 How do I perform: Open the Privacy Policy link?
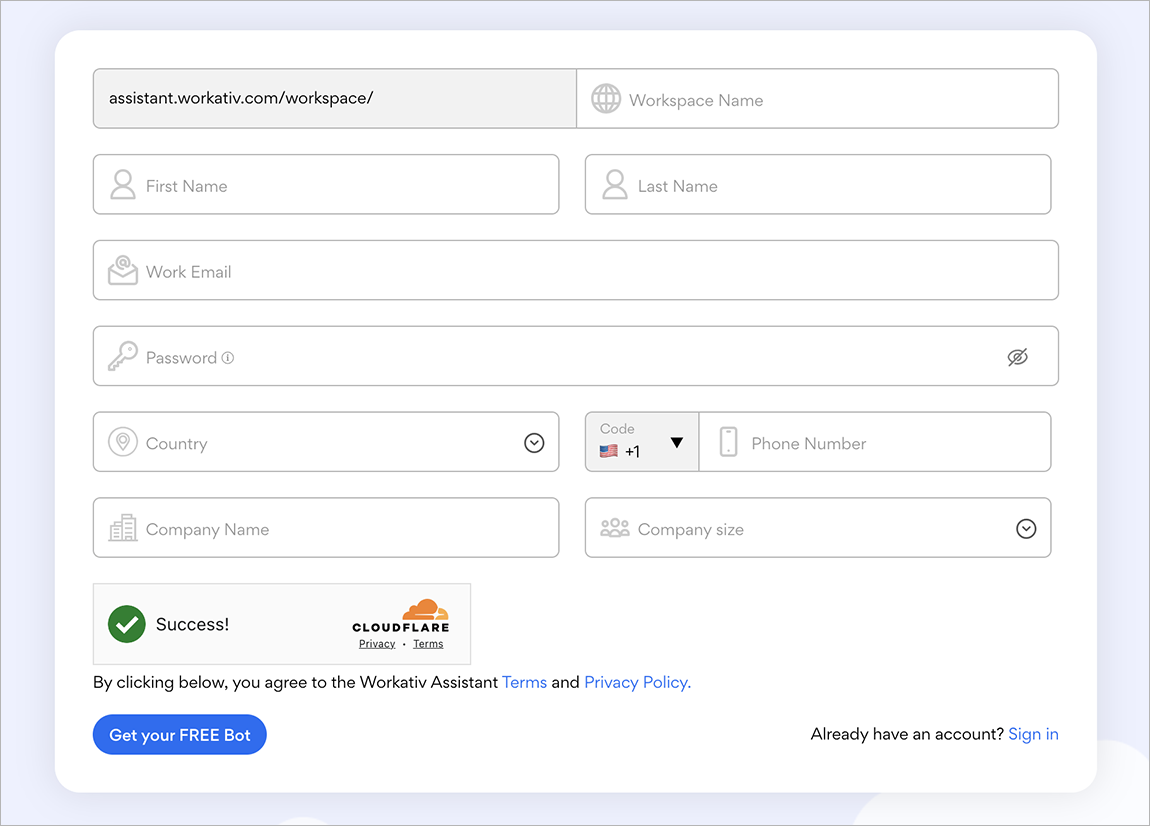coord(637,682)
